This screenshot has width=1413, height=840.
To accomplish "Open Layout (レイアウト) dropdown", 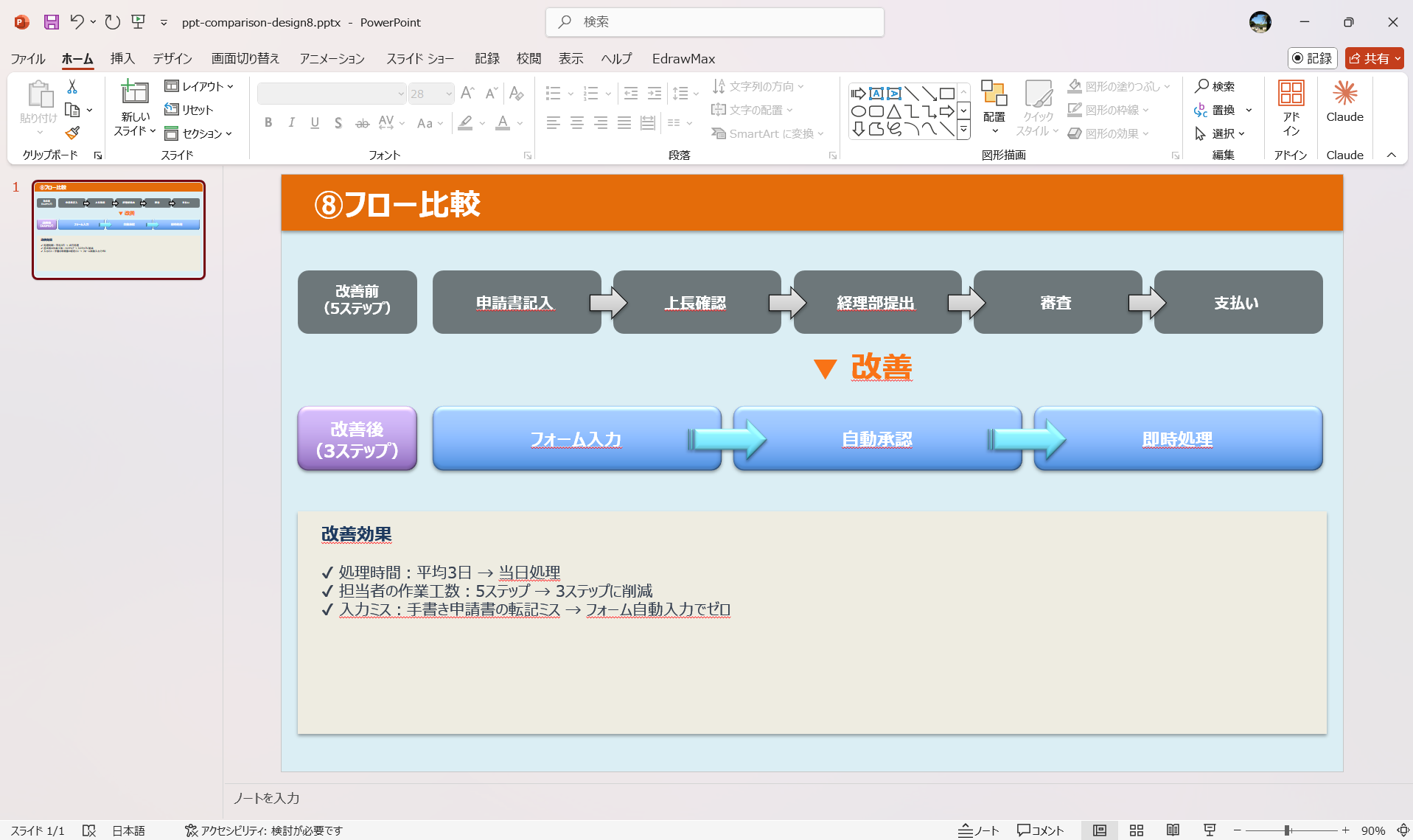I will point(199,87).
